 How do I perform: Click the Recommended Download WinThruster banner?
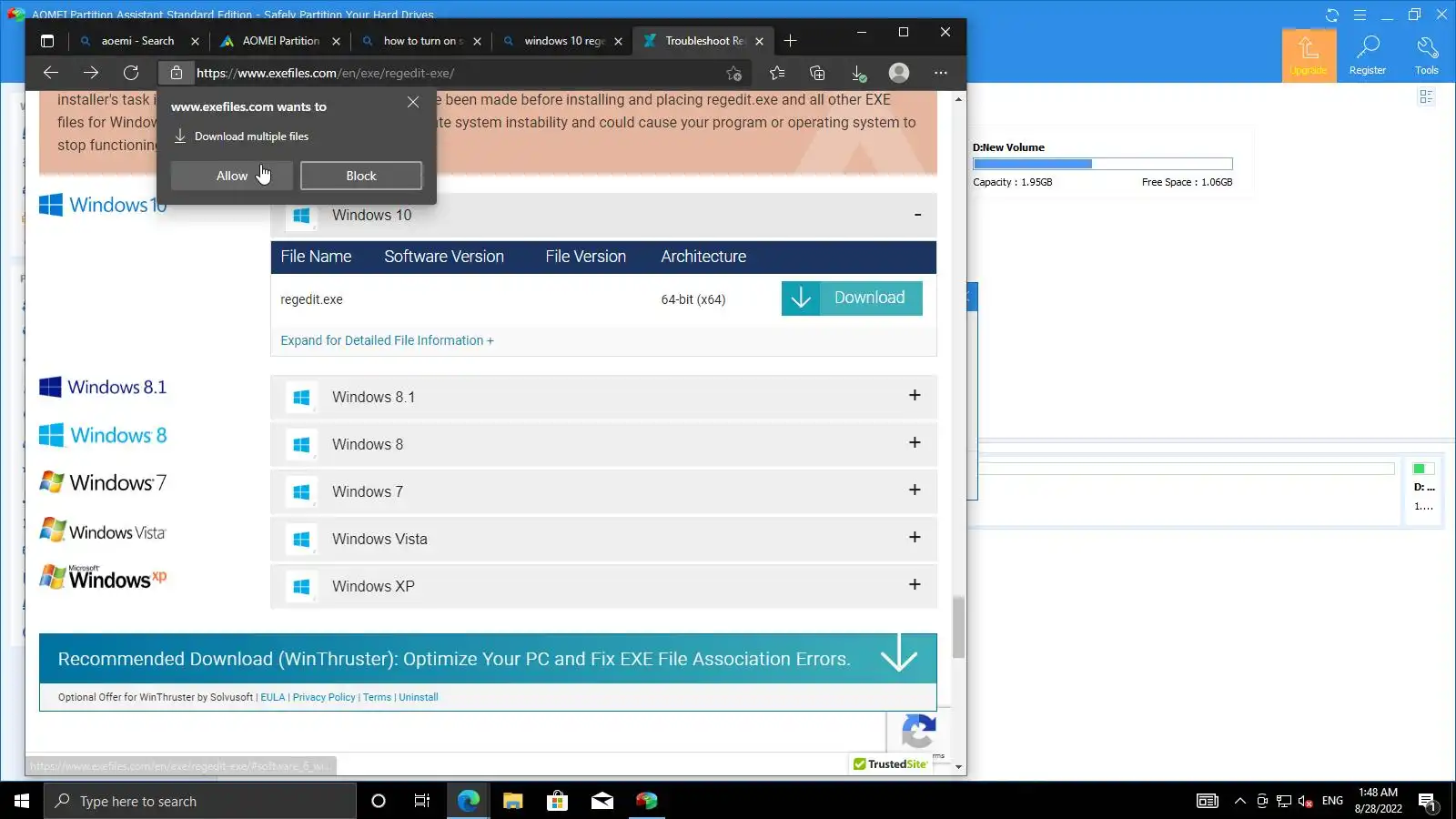coord(488,659)
